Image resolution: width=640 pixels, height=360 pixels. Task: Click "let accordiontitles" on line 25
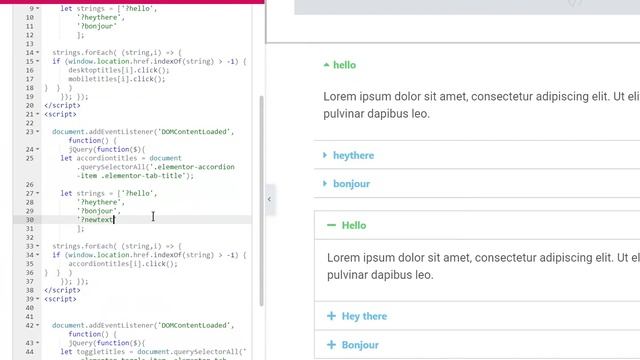99,158
